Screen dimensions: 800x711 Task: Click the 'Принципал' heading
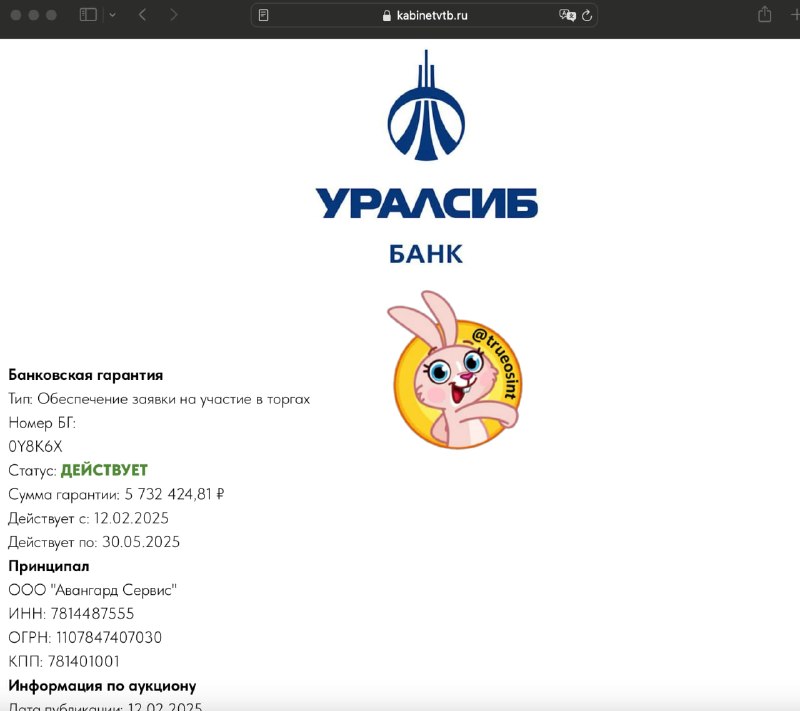click(x=49, y=566)
